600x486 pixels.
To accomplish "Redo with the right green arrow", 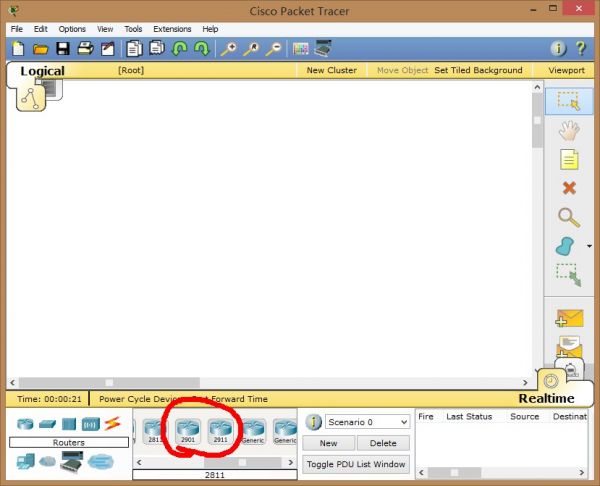I will point(202,49).
